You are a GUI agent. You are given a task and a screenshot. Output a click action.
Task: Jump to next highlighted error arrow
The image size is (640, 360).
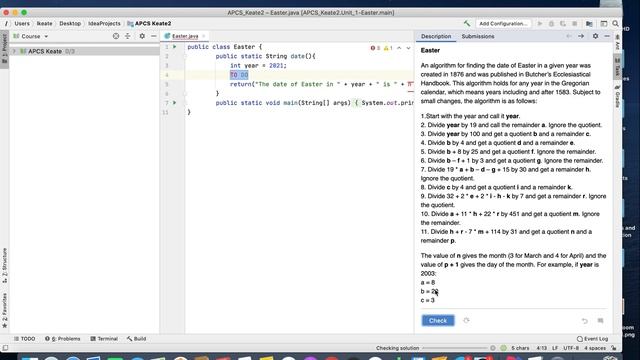click(408, 48)
